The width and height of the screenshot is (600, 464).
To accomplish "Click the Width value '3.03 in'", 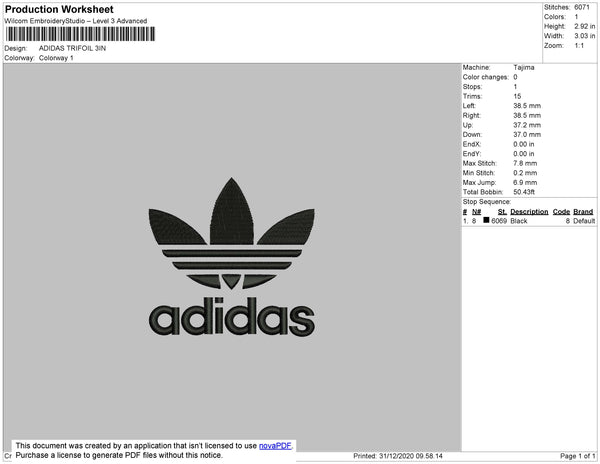I will point(584,36).
